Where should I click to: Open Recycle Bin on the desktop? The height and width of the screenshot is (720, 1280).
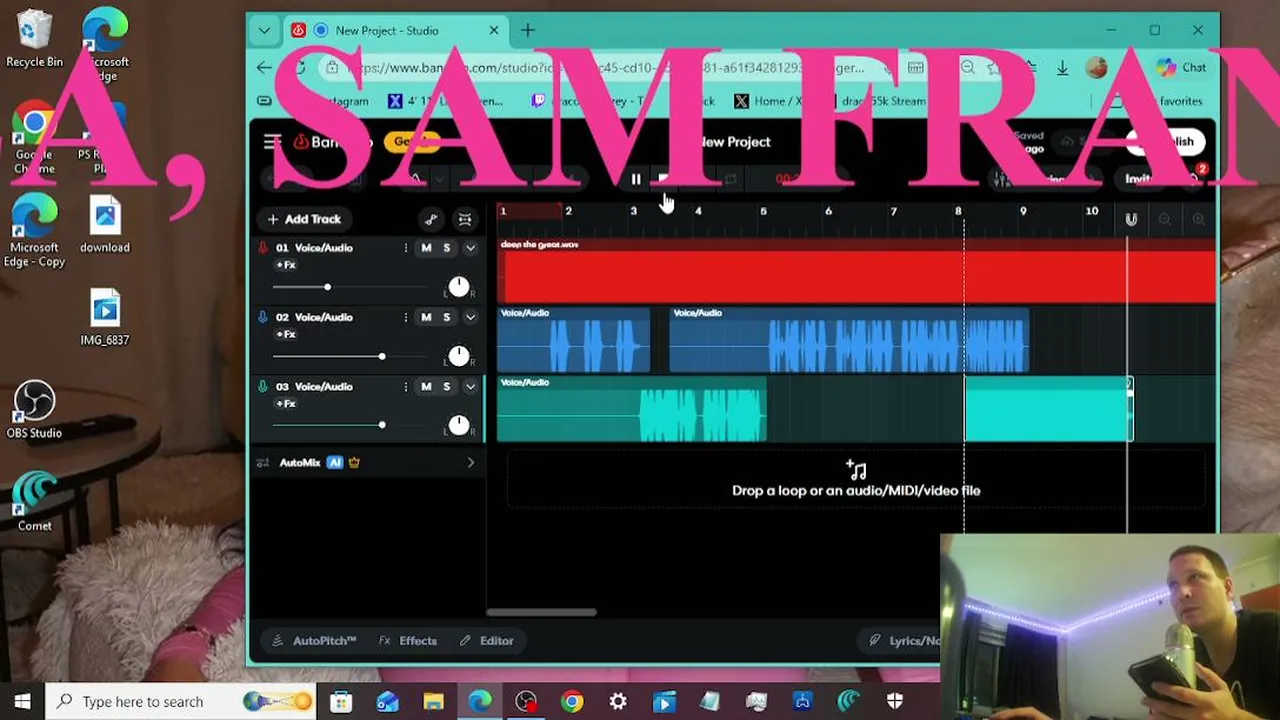click(x=34, y=38)
